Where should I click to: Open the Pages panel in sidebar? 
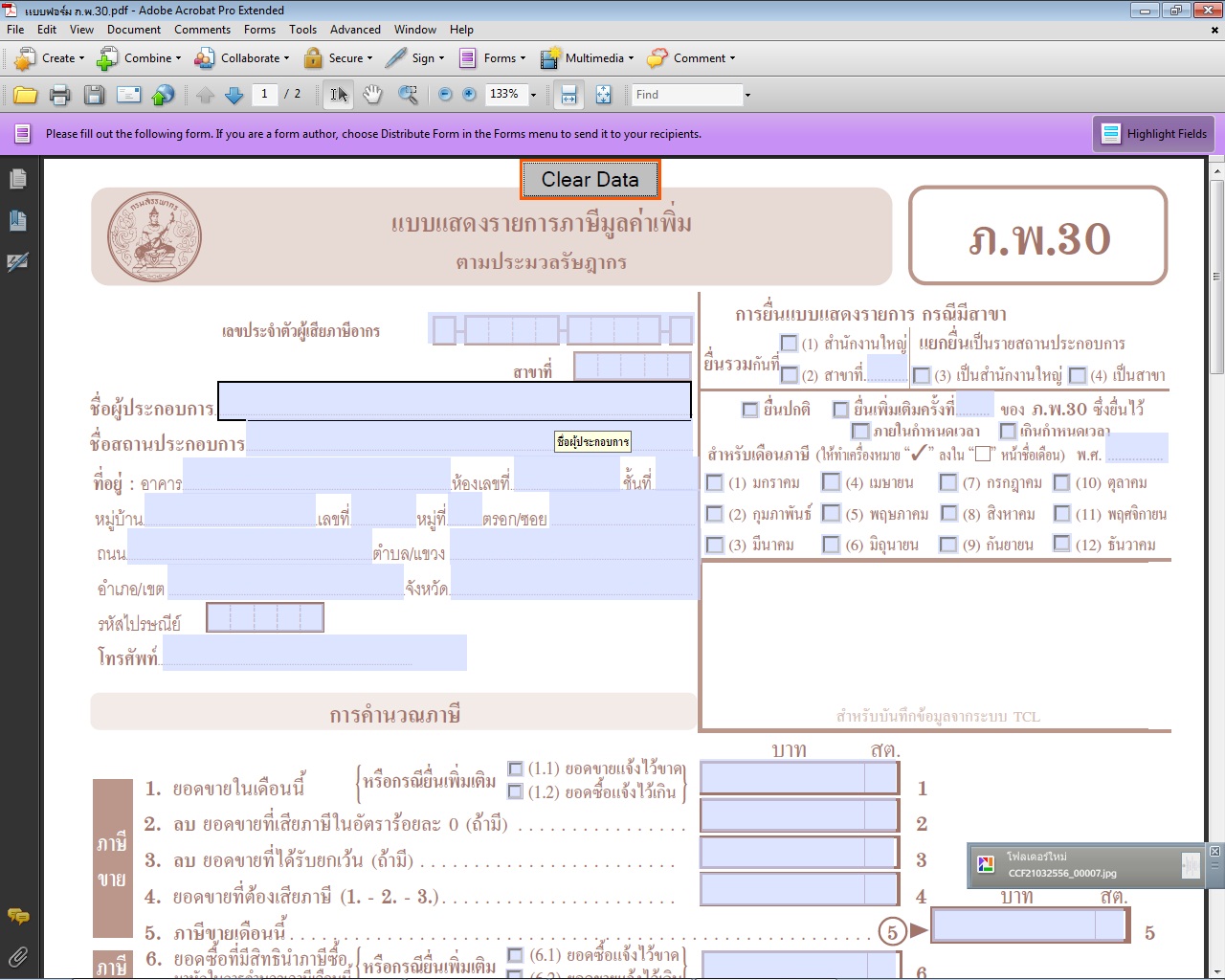coord(17,179)
